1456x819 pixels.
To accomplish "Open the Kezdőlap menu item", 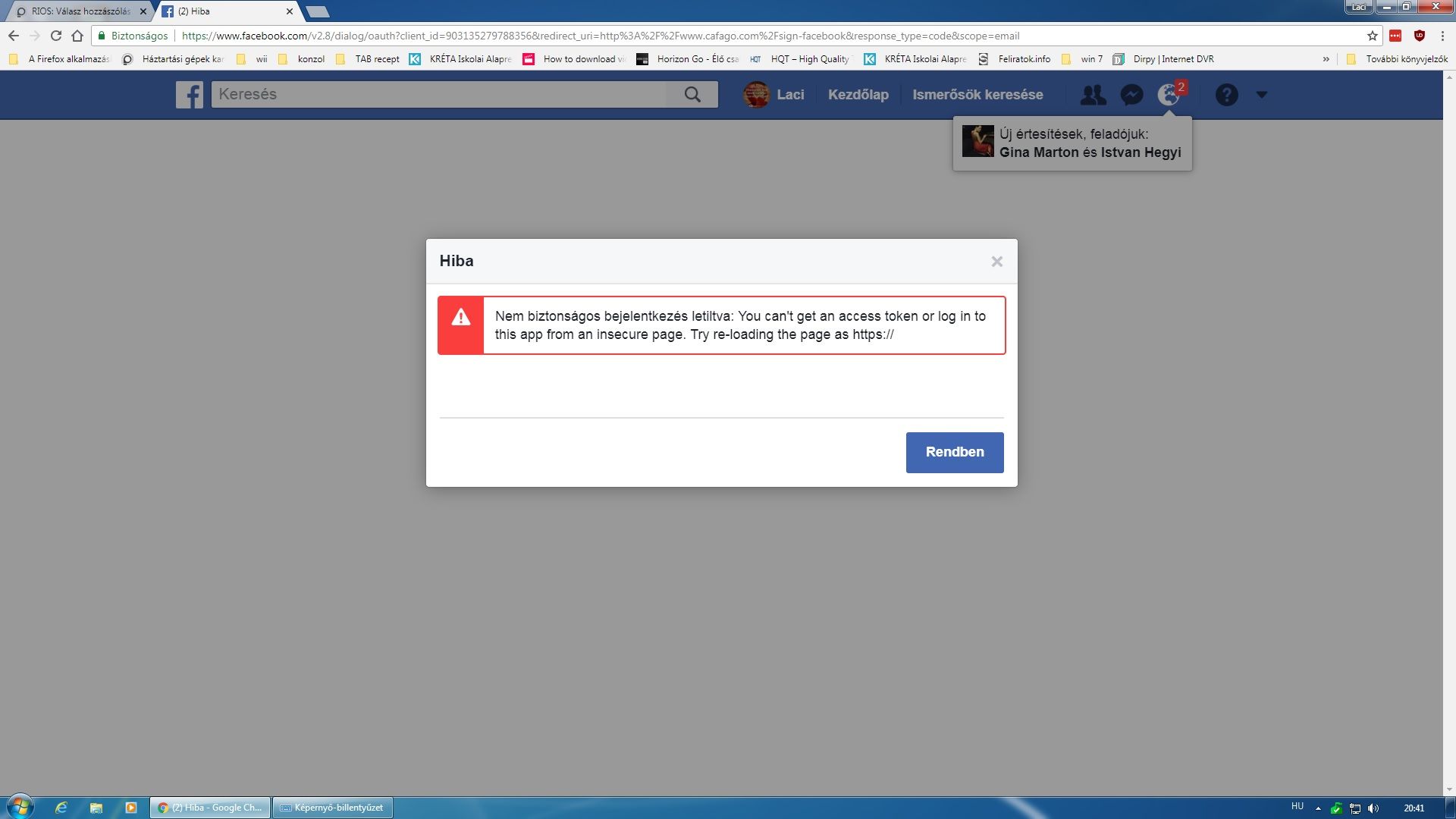I will pyautogui.click(x=858, y=95).
